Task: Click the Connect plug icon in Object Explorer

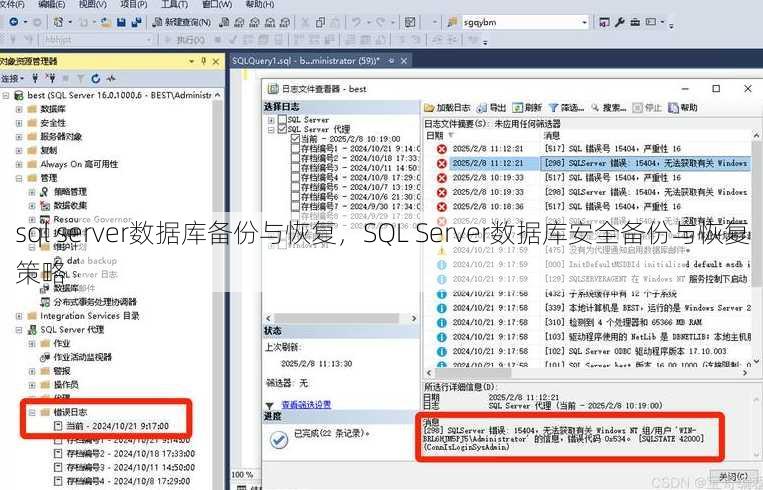Action: click(x=35, y=78)
